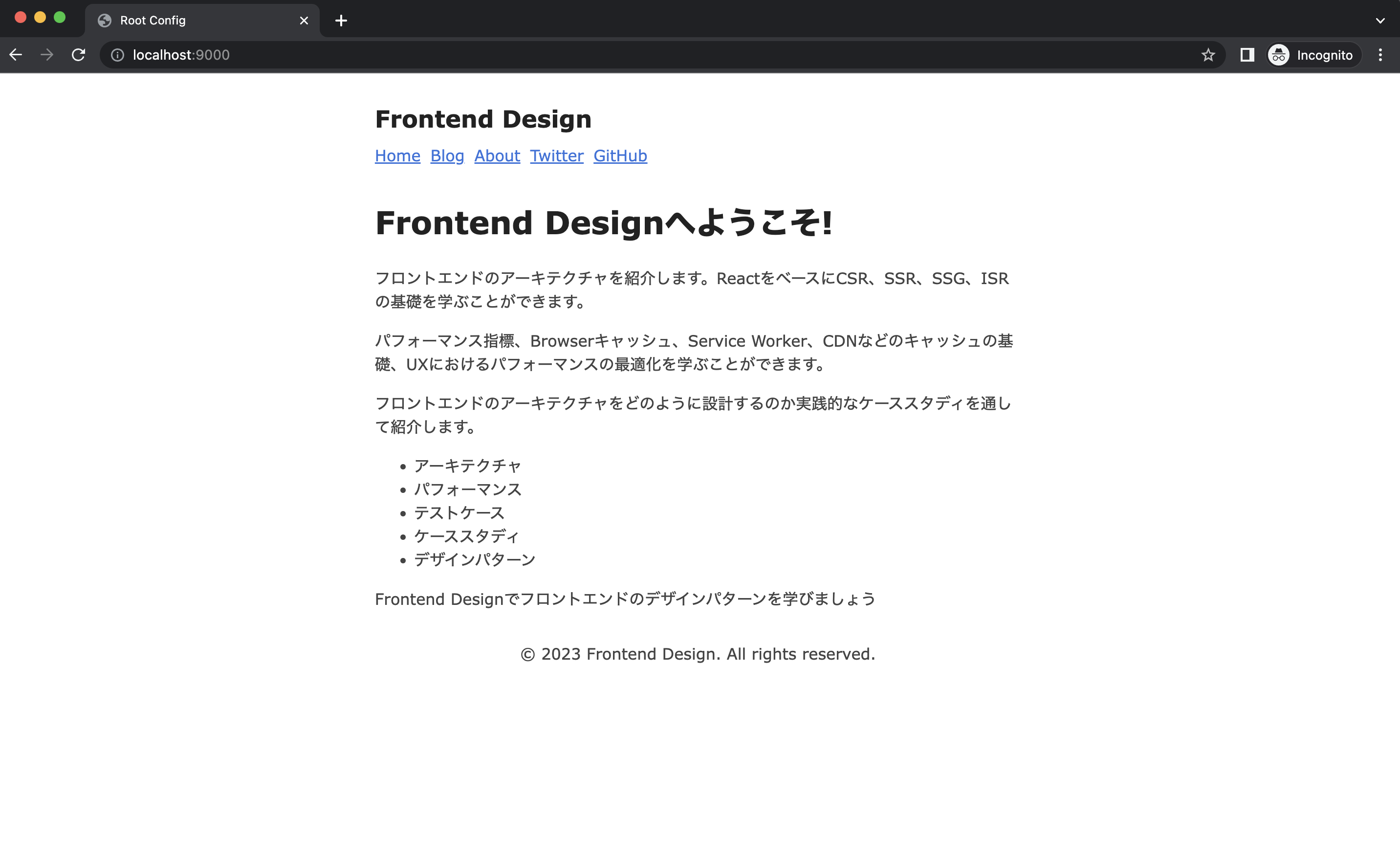
Task: Open a new tab with plus button
Action: pyautogui.click(x=341, y=21)
